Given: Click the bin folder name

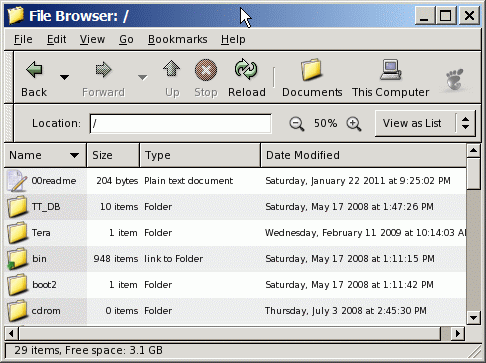Looking at the screenshot, I should 39,259.
